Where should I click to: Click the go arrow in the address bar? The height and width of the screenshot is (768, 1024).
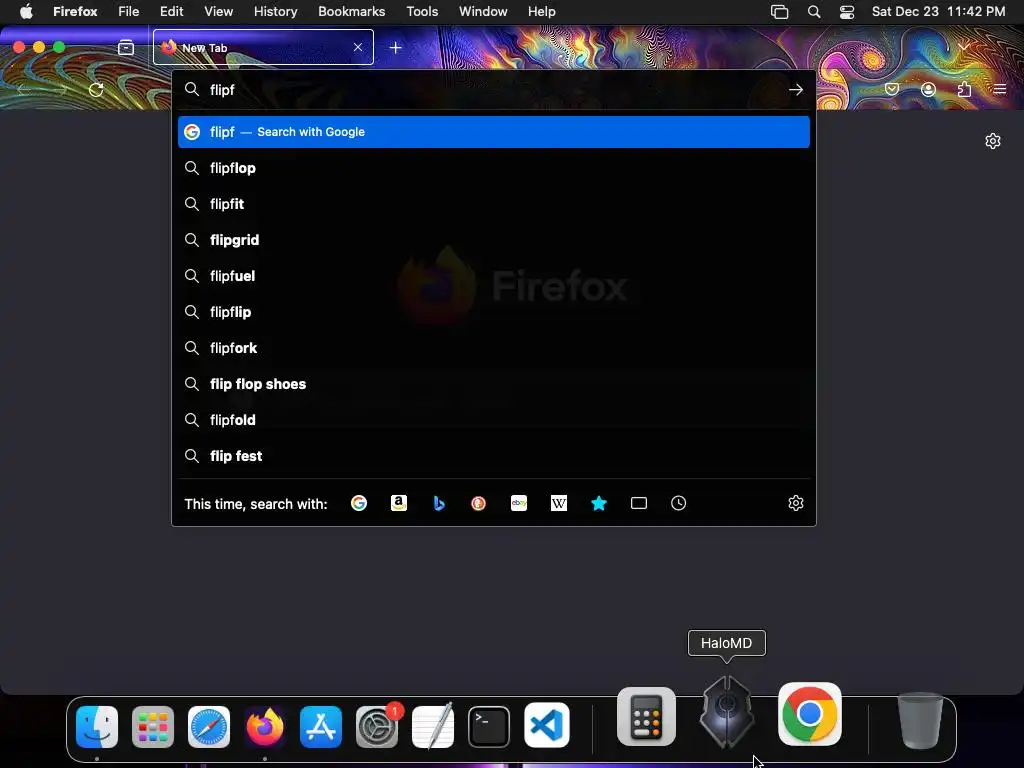tap(795, 89)
